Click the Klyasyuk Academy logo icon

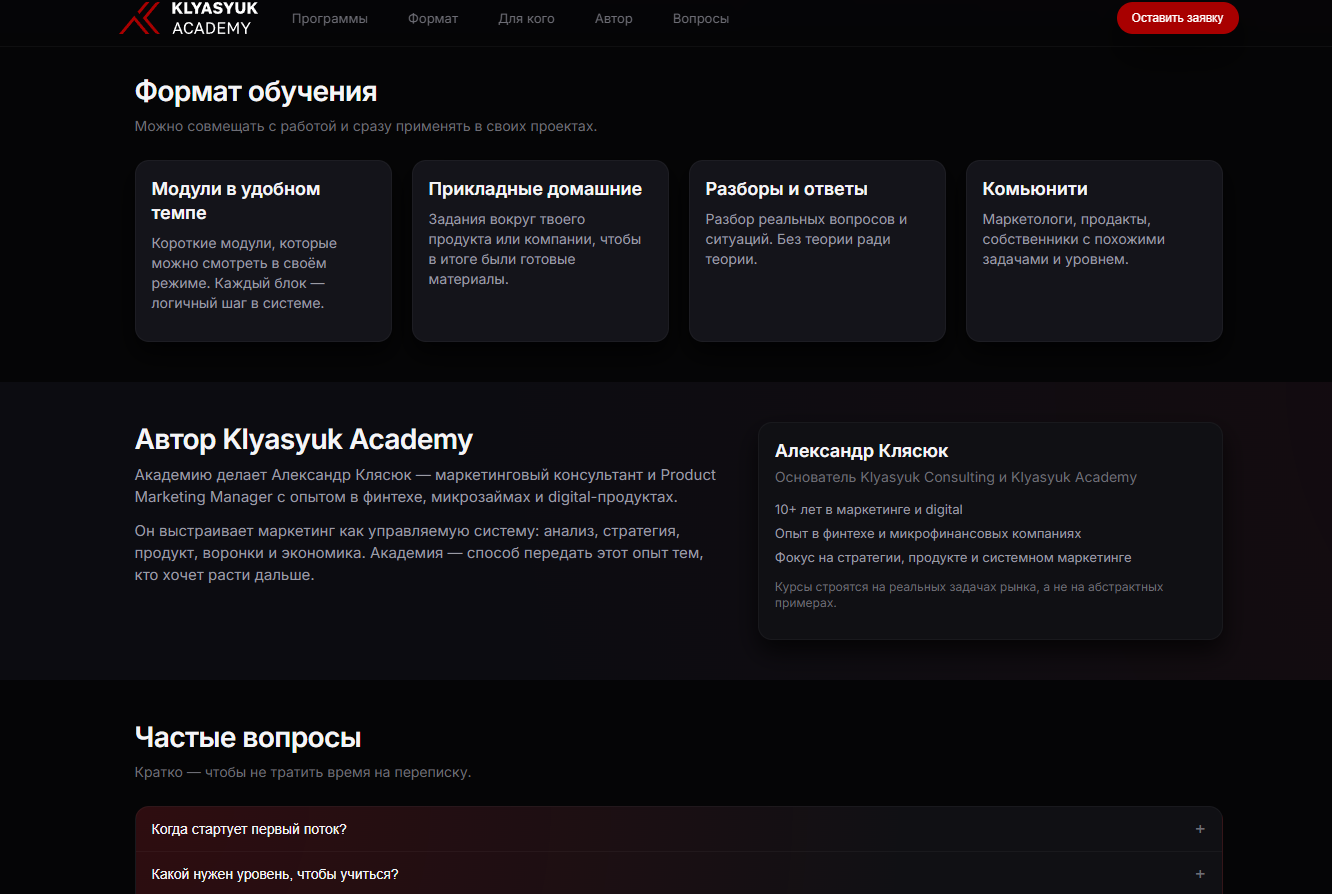click(139, 18)
